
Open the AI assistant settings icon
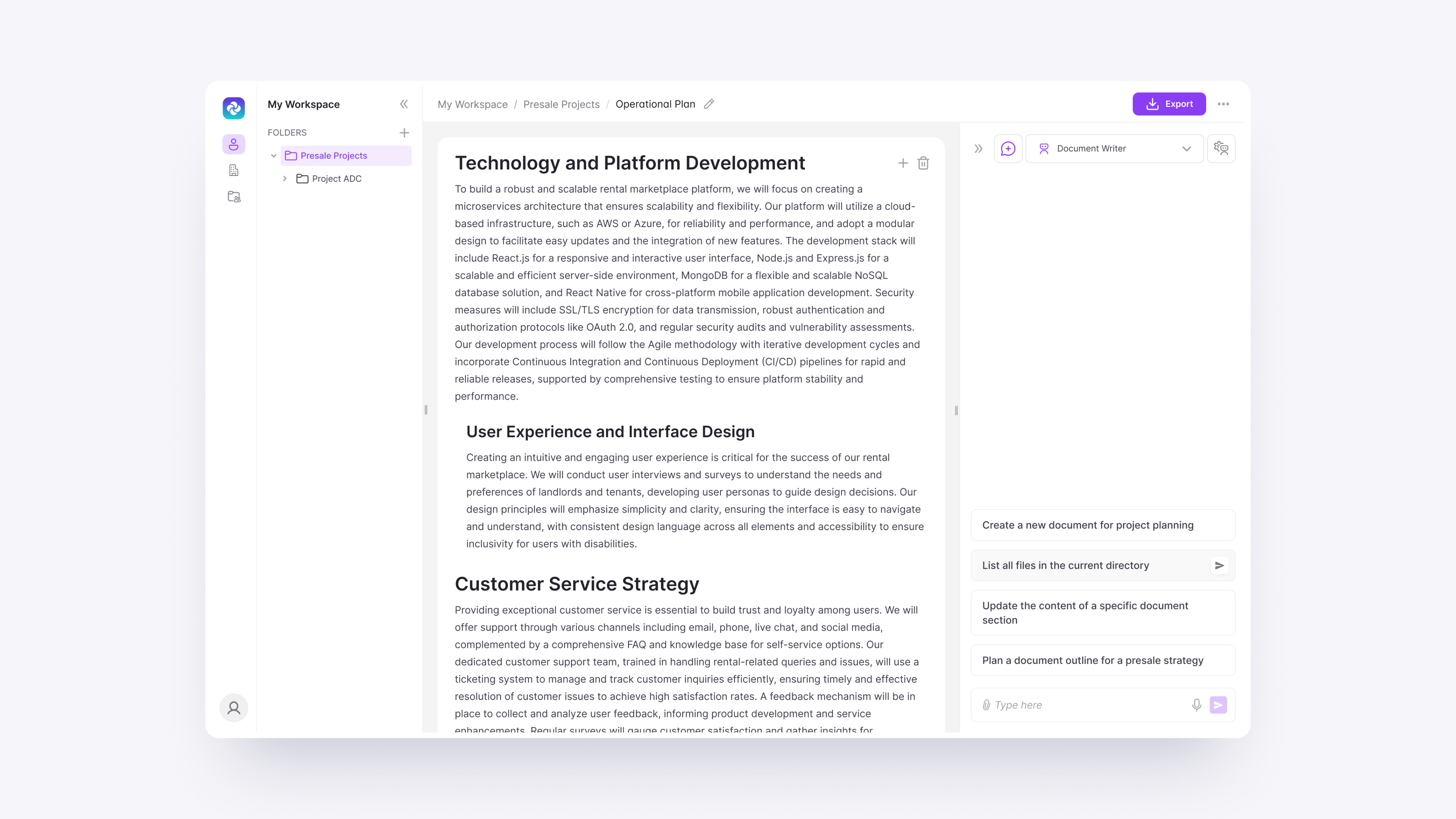pyautogui.click(x=1221, y=149)
